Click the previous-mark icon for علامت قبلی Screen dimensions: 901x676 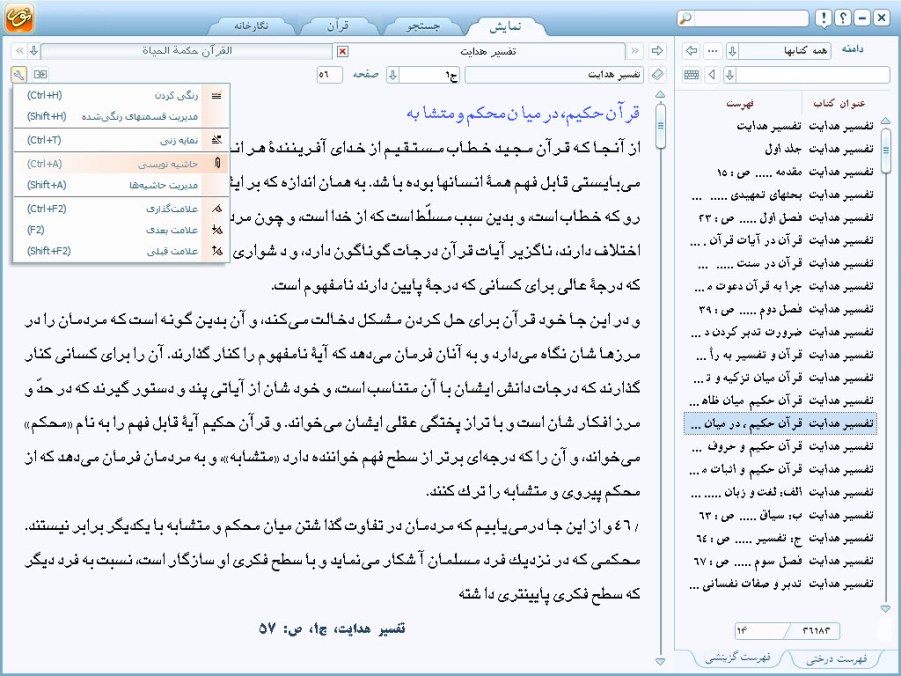click(217, 251)
